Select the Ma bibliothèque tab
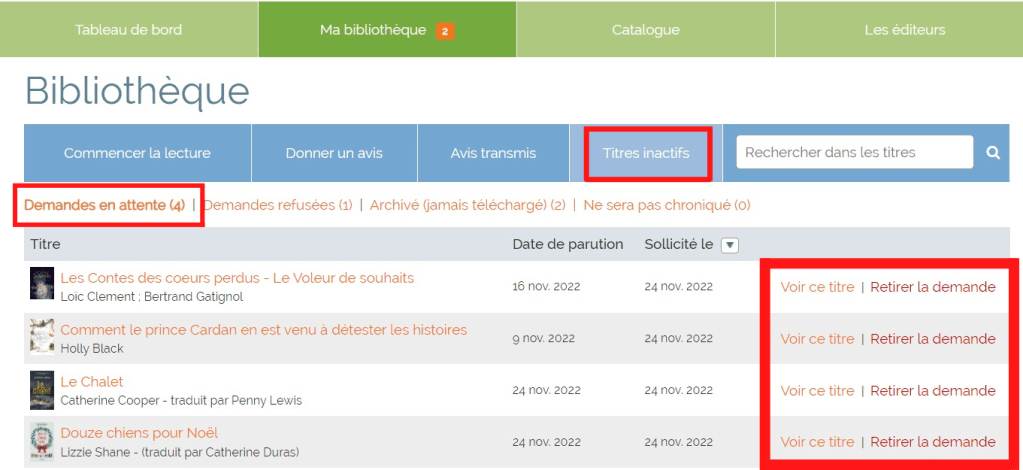This screenshot has height=470, width=1023. [386, 29]
